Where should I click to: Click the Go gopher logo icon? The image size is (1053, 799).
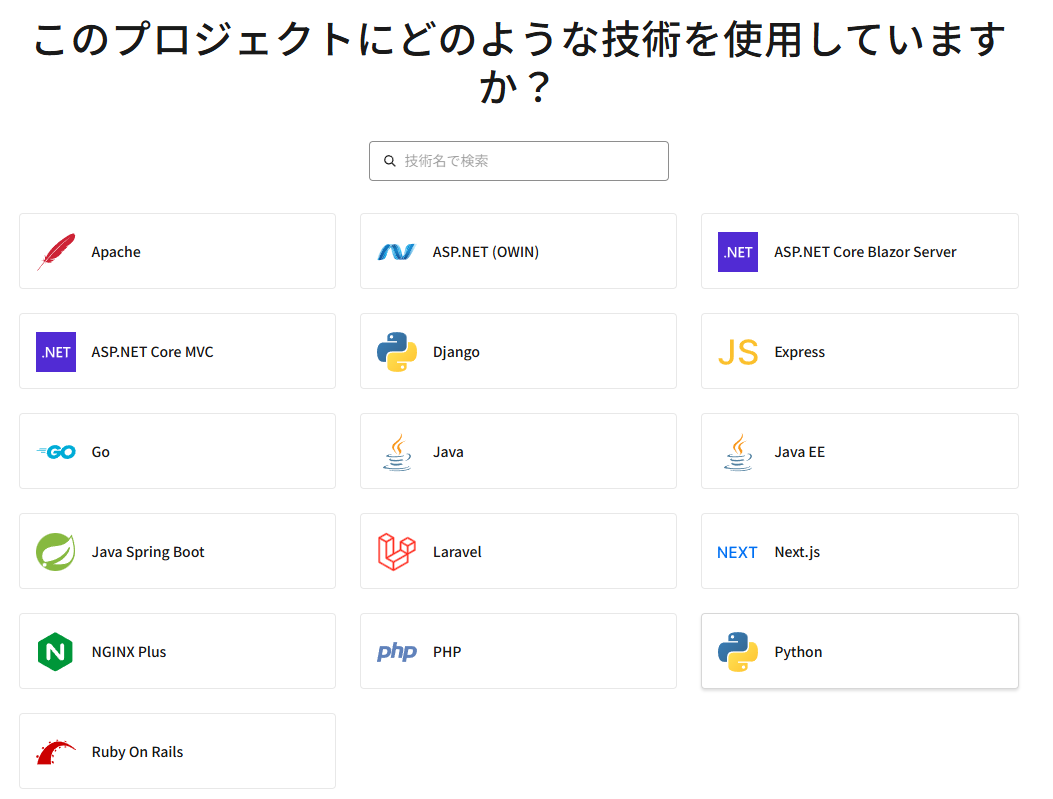click(x=56, y=452)
